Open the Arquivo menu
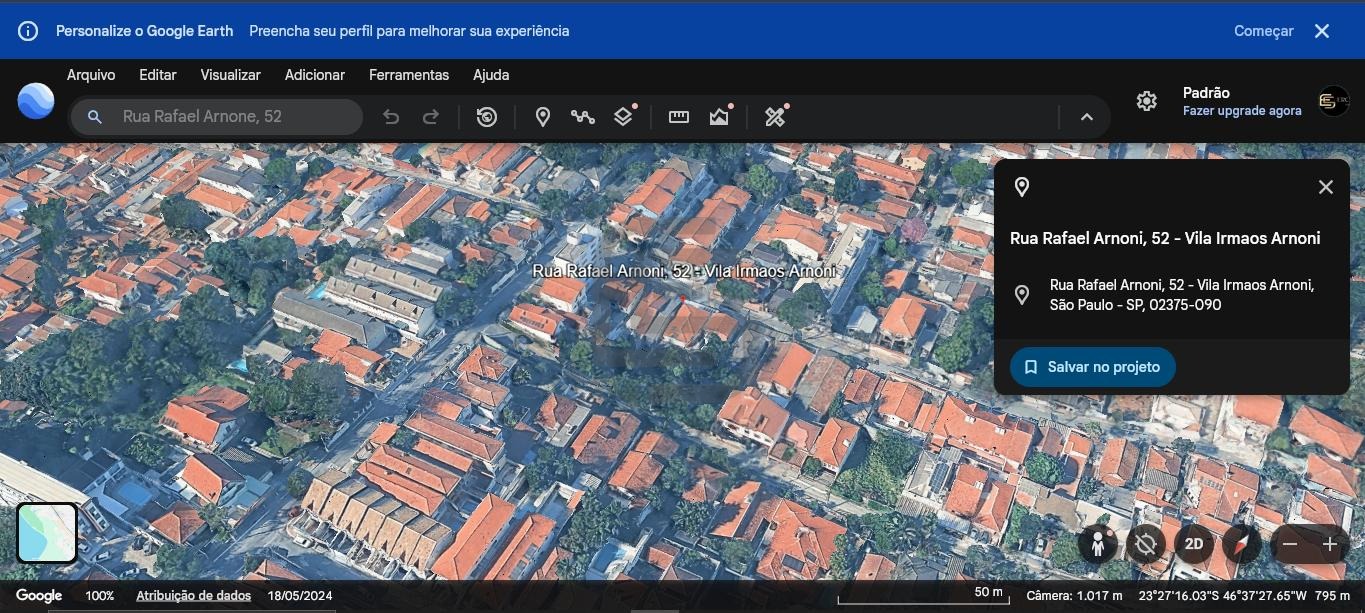The image size is (1365, 613). coord(91,75)
